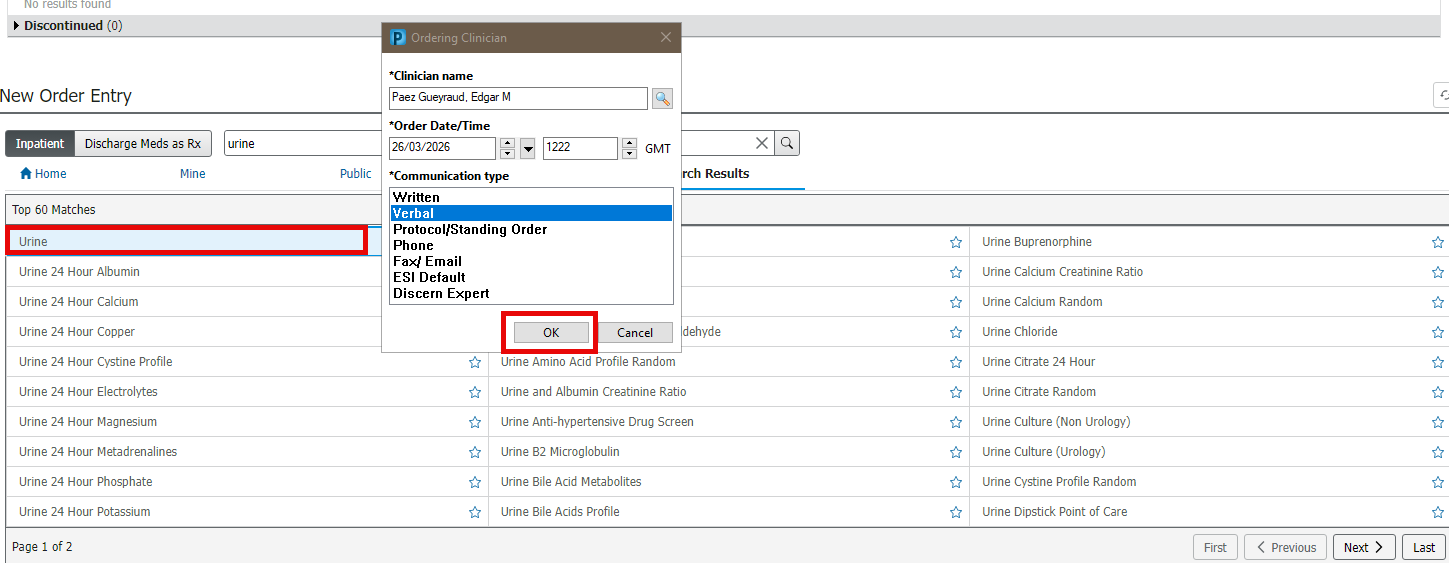Viewport: 1449px width, 563px height.
Task: Open the order date calendar dropdown
Action: click(528, 149)
